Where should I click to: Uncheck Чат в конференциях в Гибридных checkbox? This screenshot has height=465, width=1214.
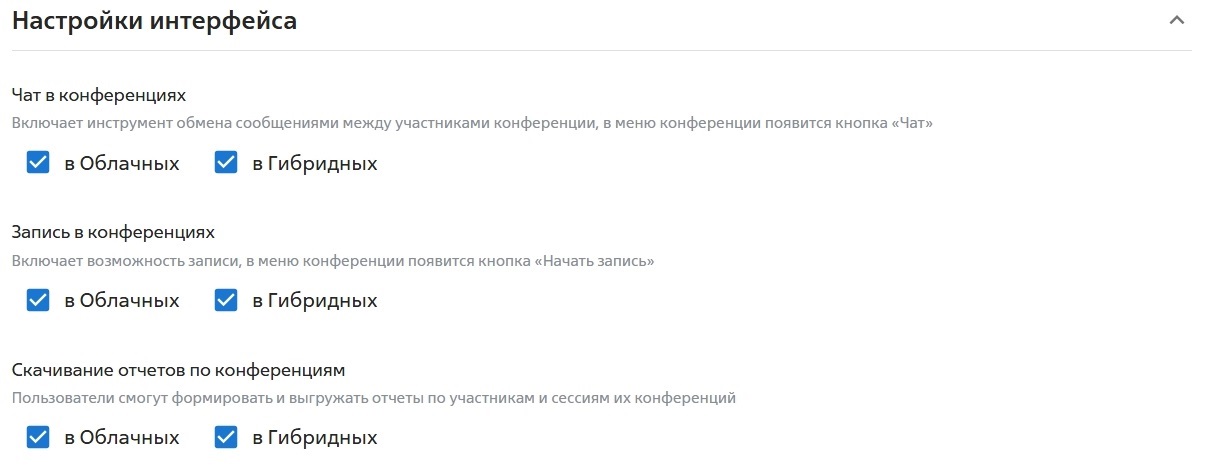(226, 163)
